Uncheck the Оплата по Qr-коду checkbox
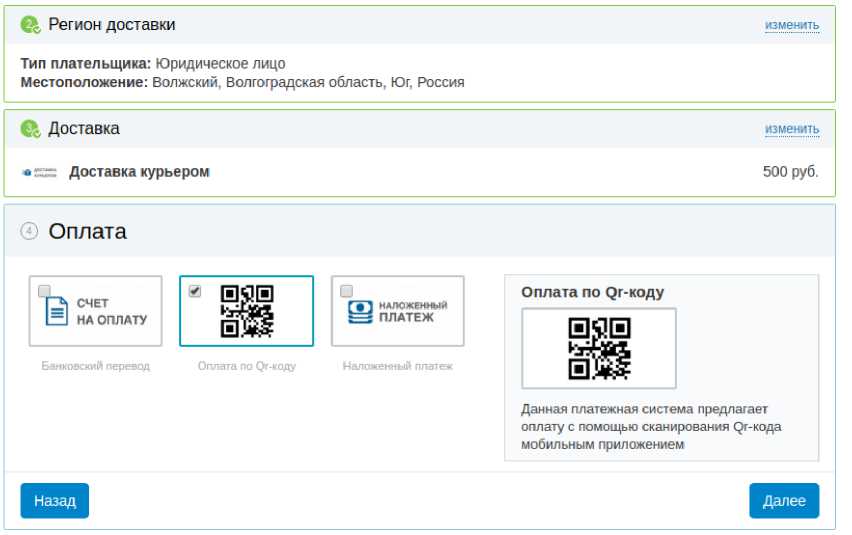This screenshot has height=535, width=852. pos(195,291)
